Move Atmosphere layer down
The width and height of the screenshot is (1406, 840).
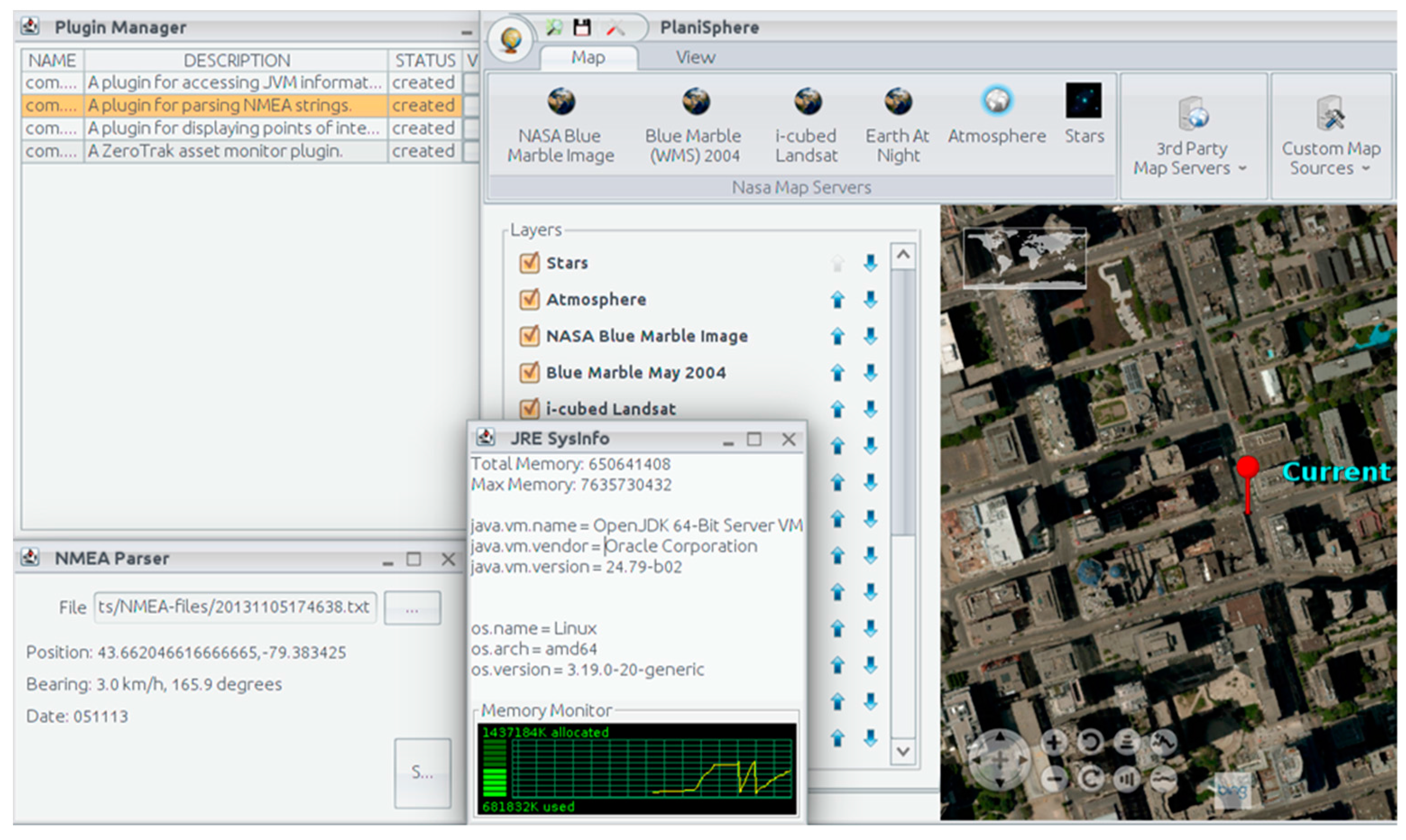tap(871, 299)
